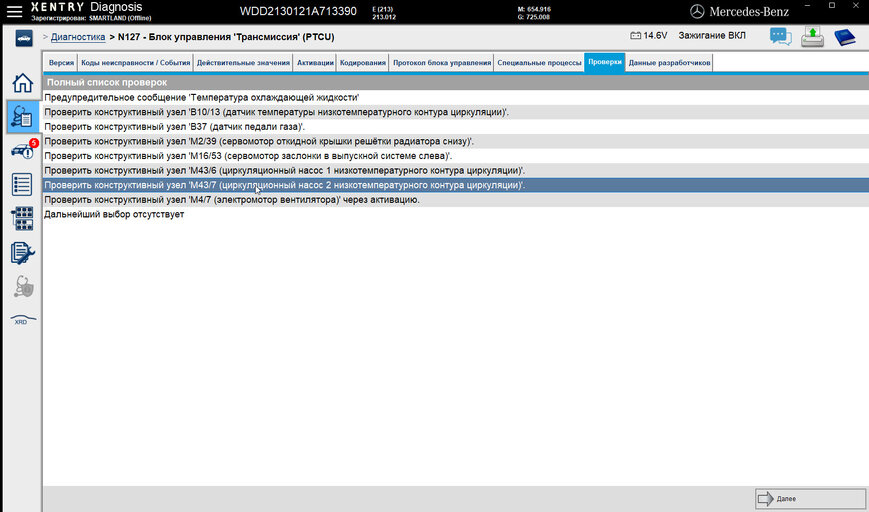
Task: Click the 'E (213)' model label
Action: pyautogui.click(x=383, y=9)
